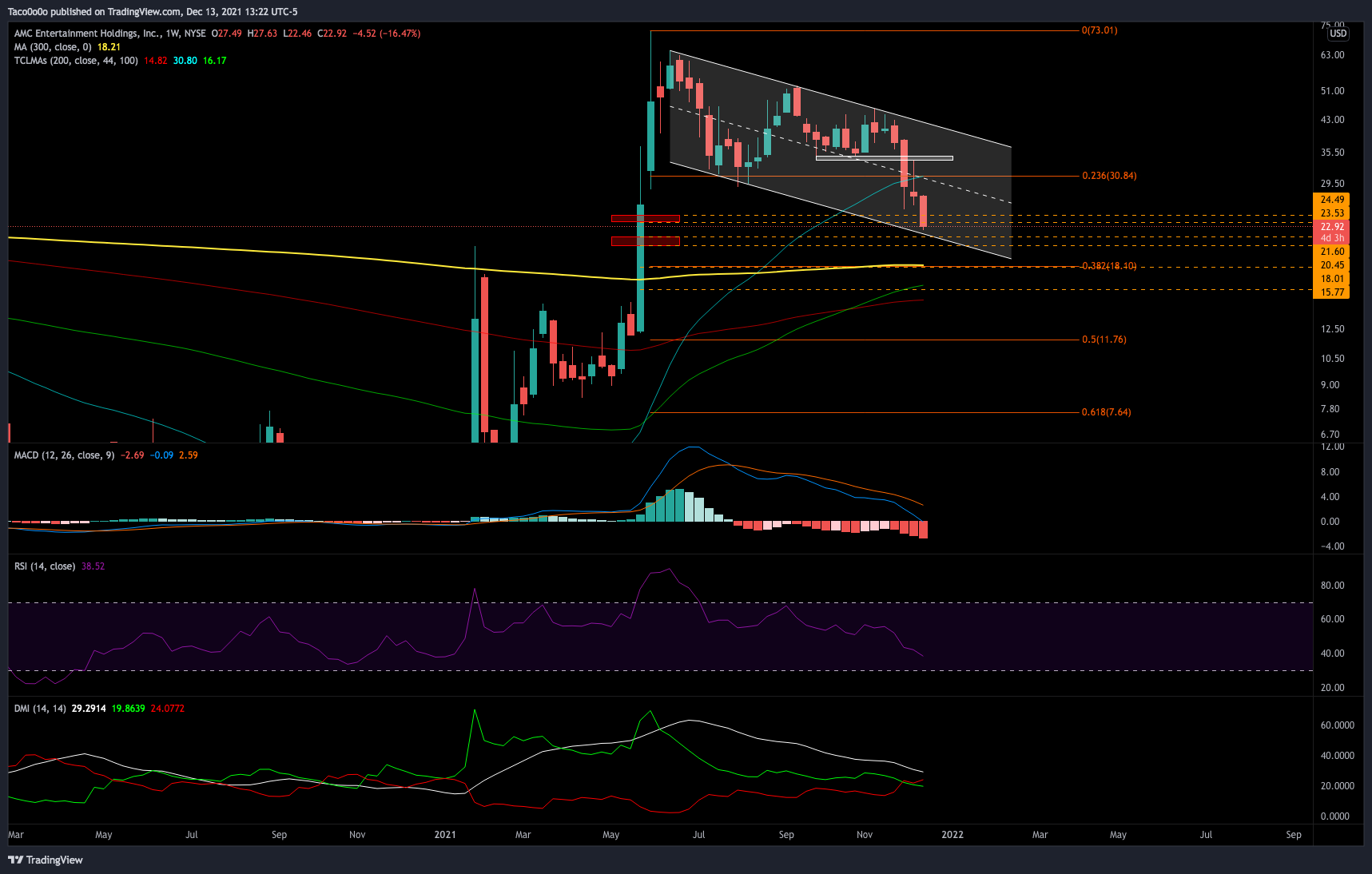Click the DMI value 29.2914

point(89,709)
